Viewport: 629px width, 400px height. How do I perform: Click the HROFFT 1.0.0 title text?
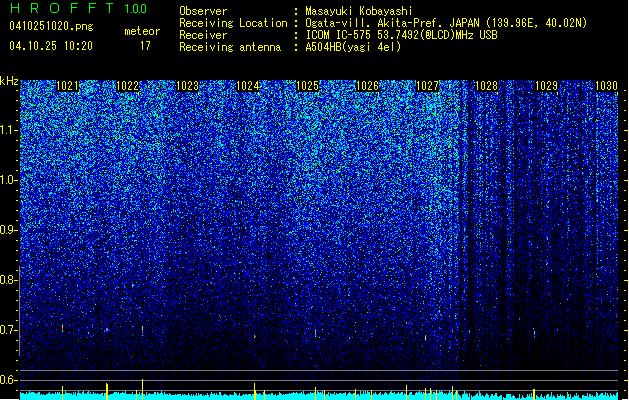click(78, 8)
